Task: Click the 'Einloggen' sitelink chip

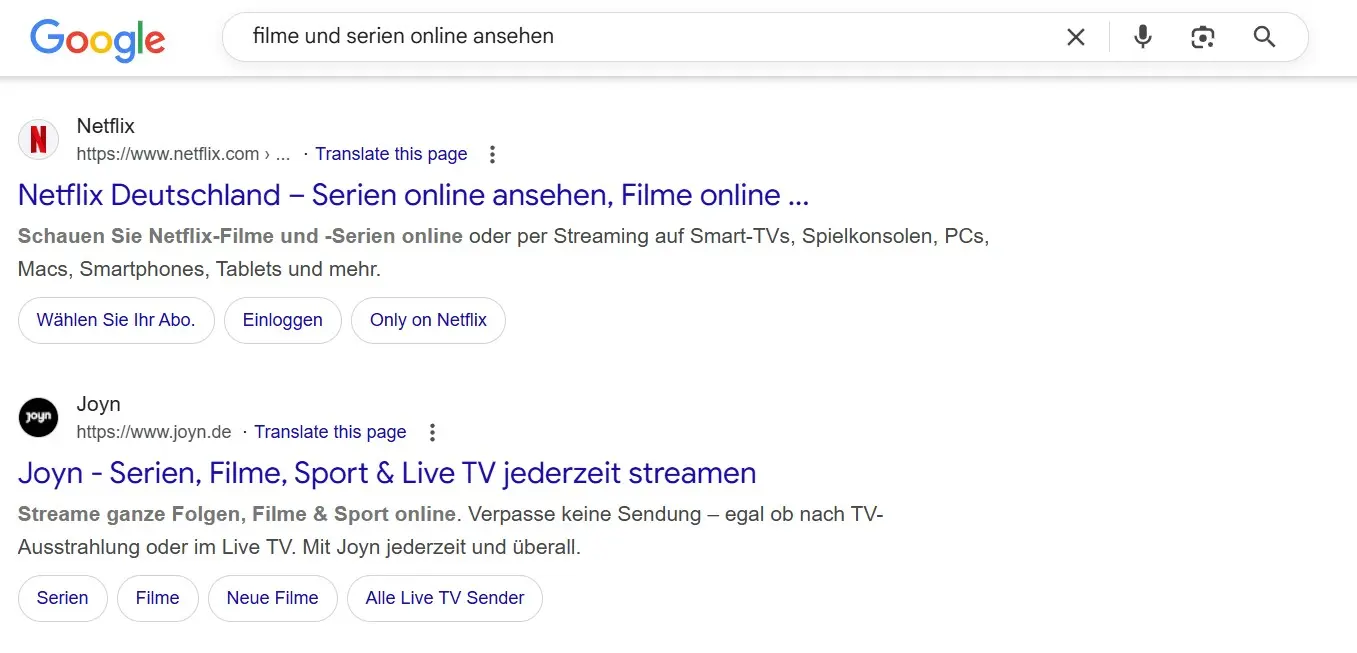Action: coord(283,320)
